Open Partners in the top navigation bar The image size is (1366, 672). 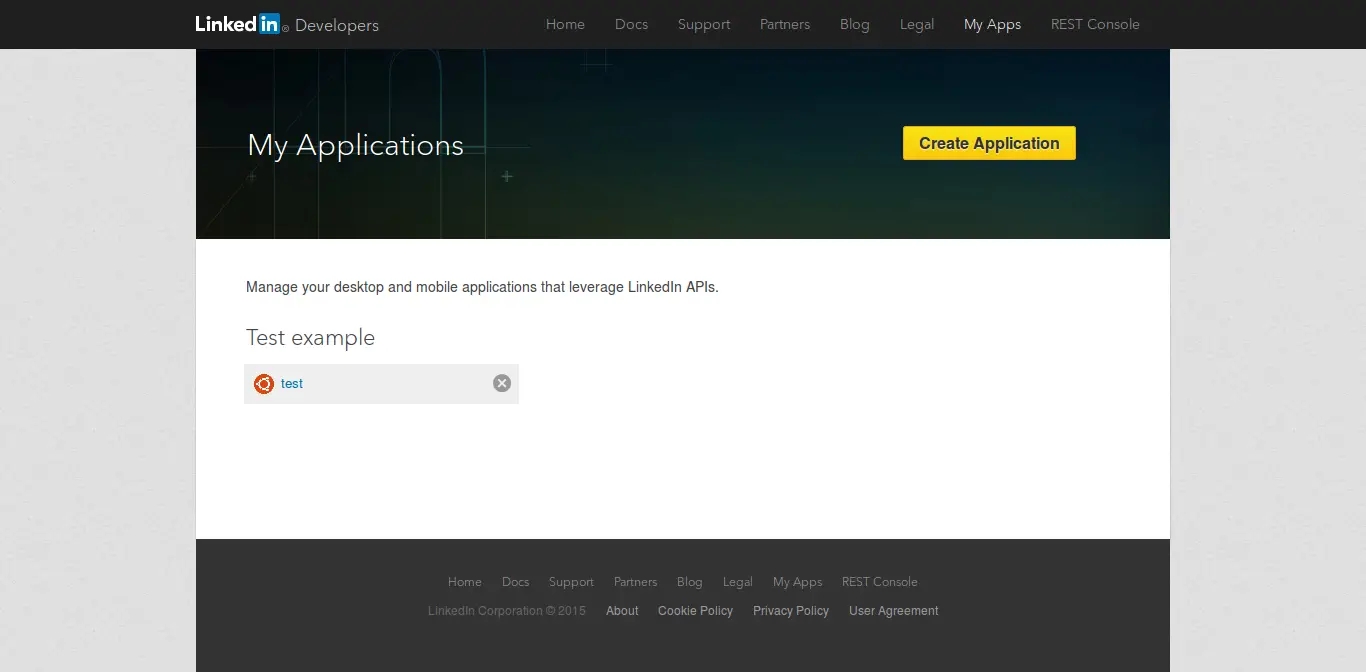pos(785,24)
